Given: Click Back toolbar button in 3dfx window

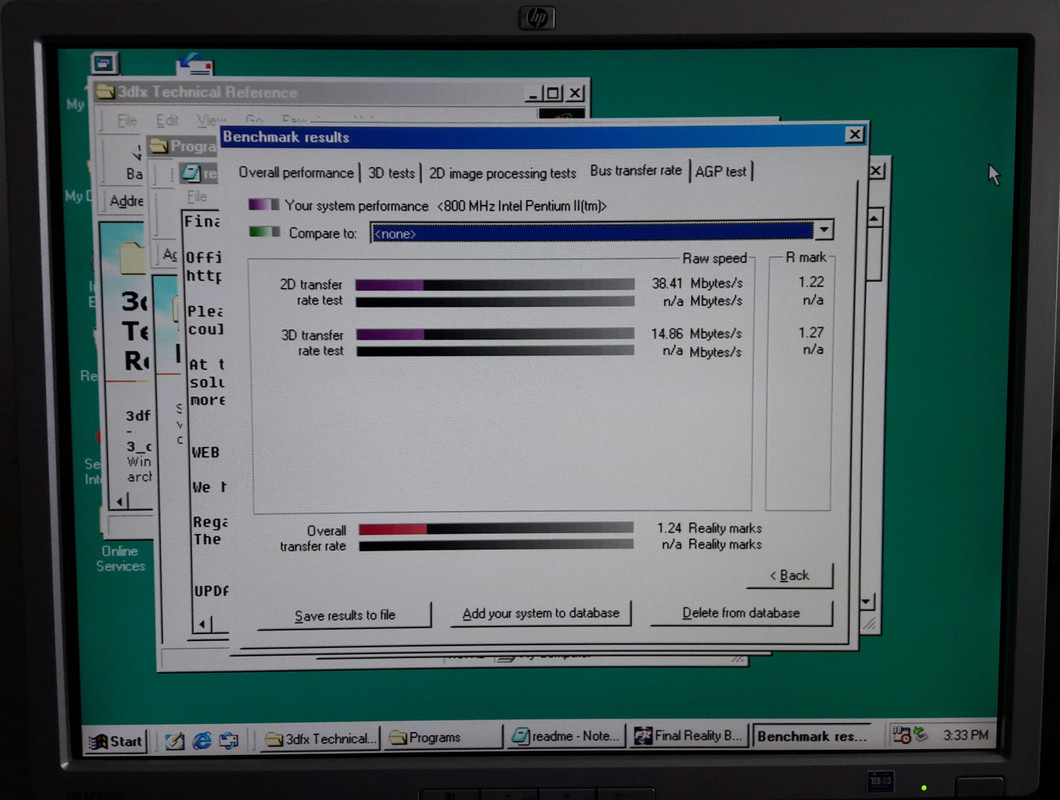Looking at the screenshot, I should 134,164.
